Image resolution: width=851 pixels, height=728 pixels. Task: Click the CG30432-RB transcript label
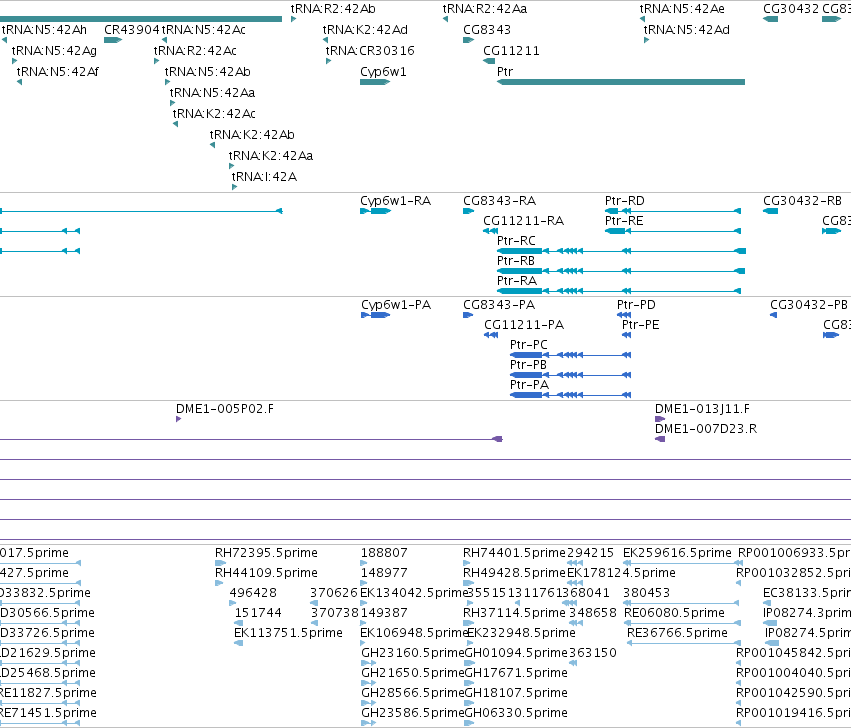(803, 201)
